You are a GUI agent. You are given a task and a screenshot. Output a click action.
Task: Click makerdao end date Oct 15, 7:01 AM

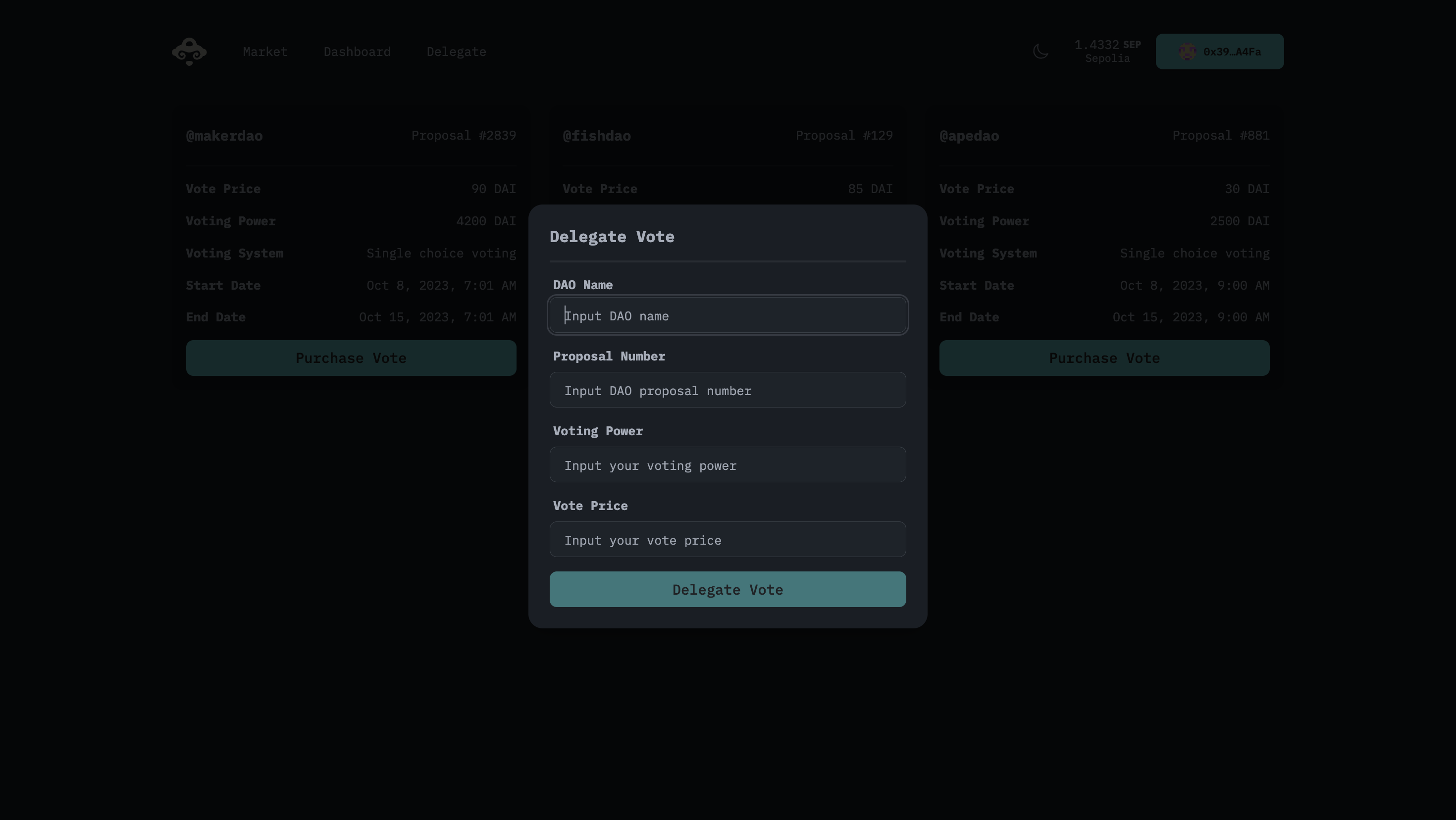tap(437, 317)
